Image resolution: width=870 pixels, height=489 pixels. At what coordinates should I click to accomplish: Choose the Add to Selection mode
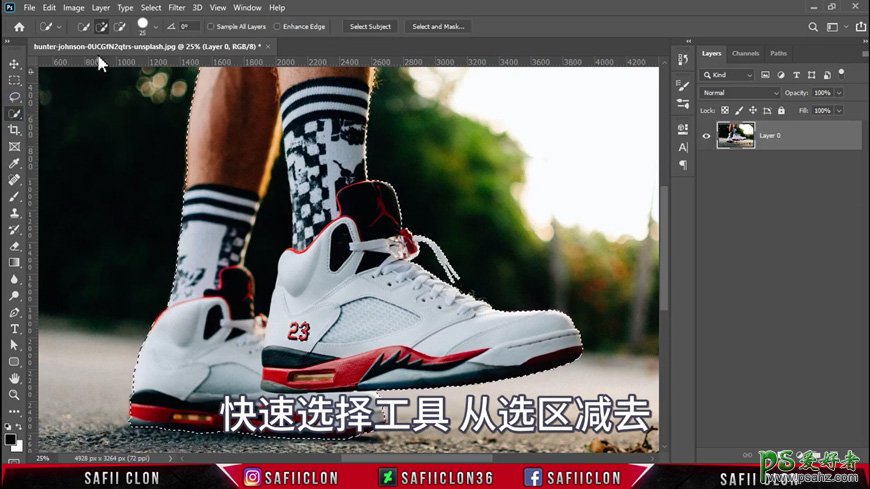[102, 27]
